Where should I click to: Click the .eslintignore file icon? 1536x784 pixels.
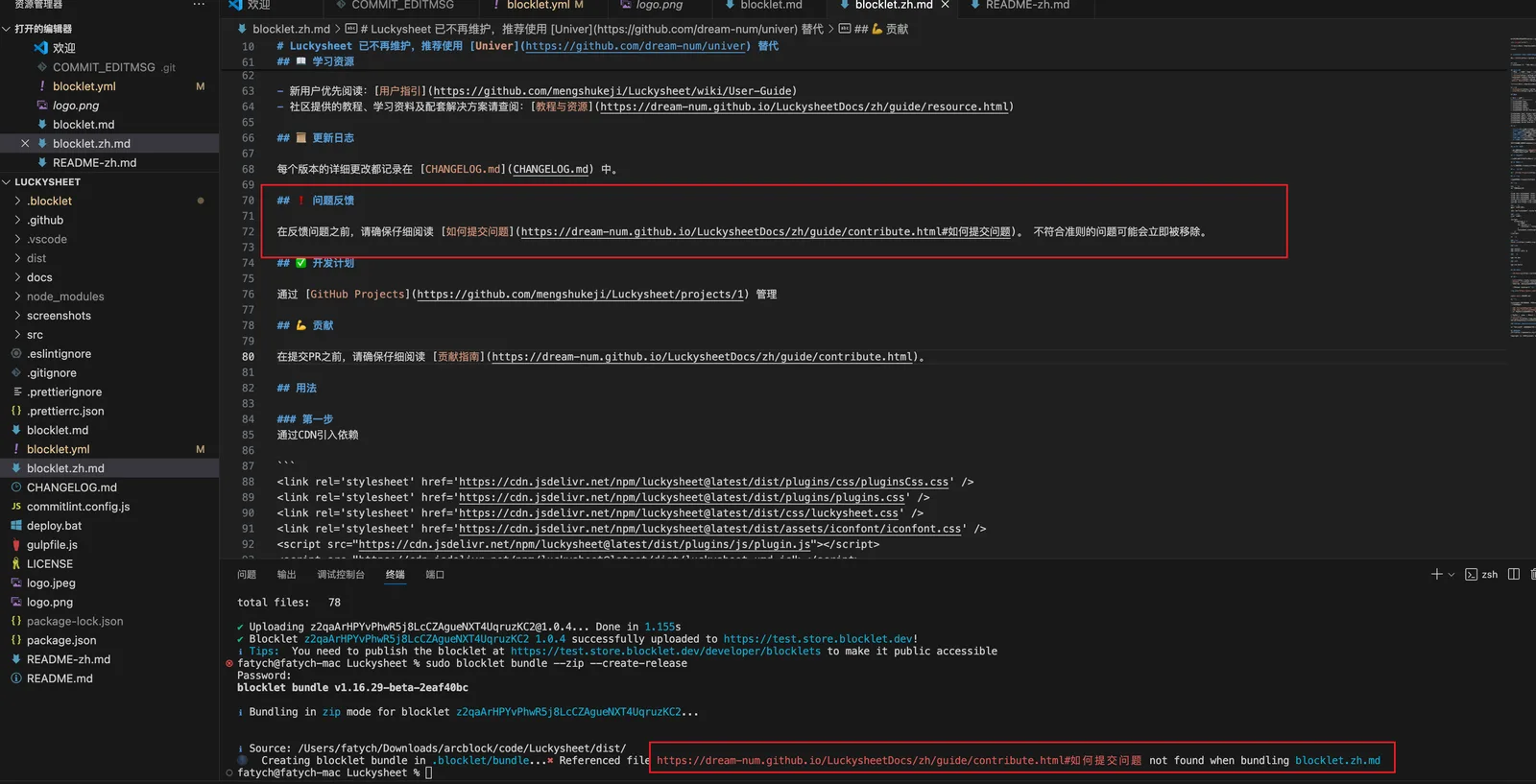coord(16,354)
